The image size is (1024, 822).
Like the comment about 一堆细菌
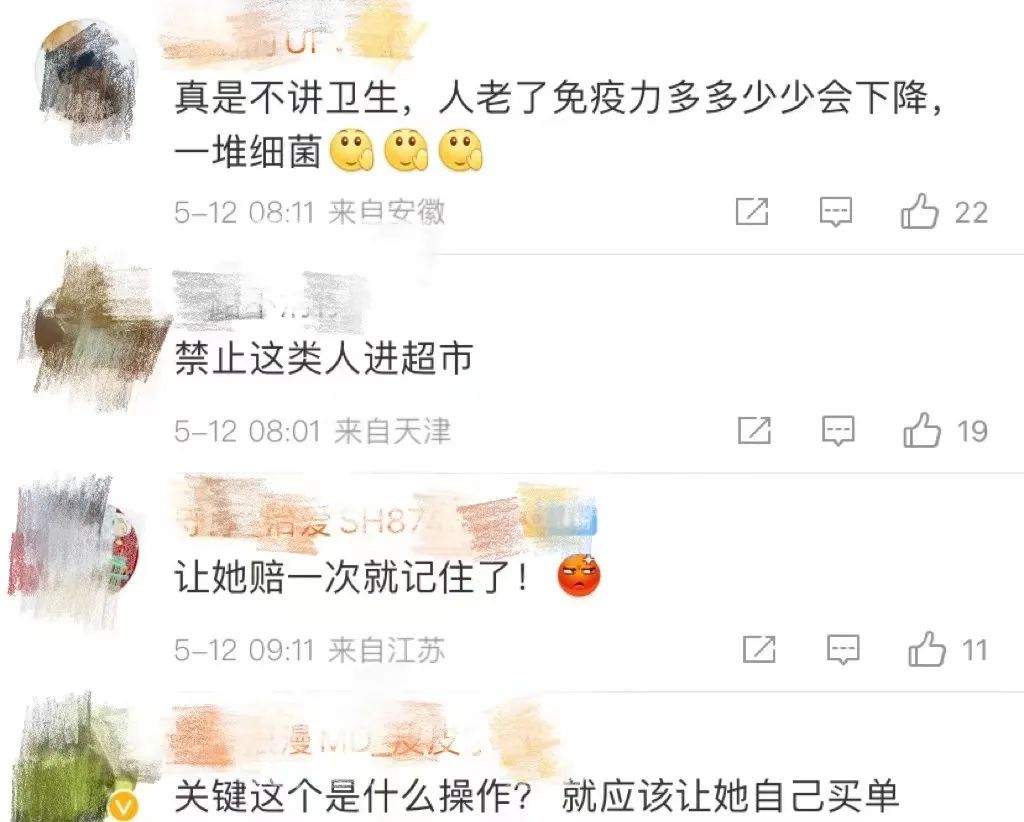(x=920, y=211)
